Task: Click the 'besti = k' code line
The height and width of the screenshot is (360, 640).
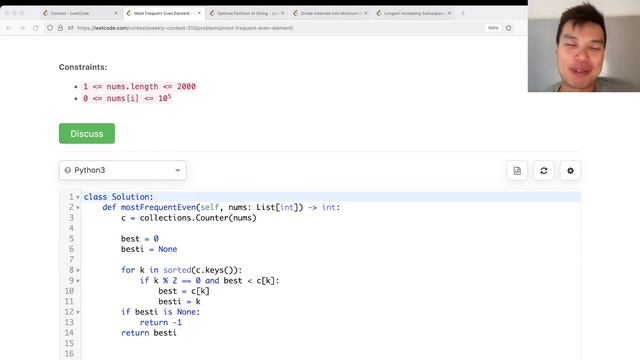Action: click(x=179, y=301)
